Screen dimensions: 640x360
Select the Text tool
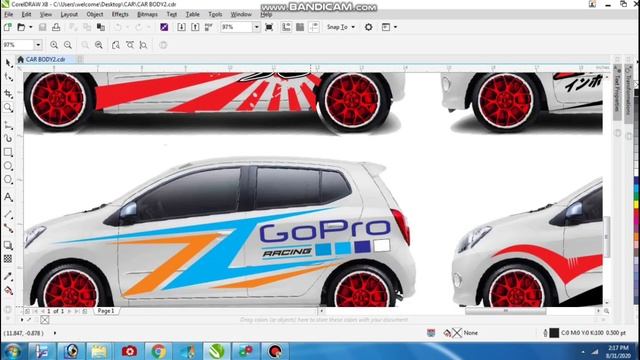[8, 197]
